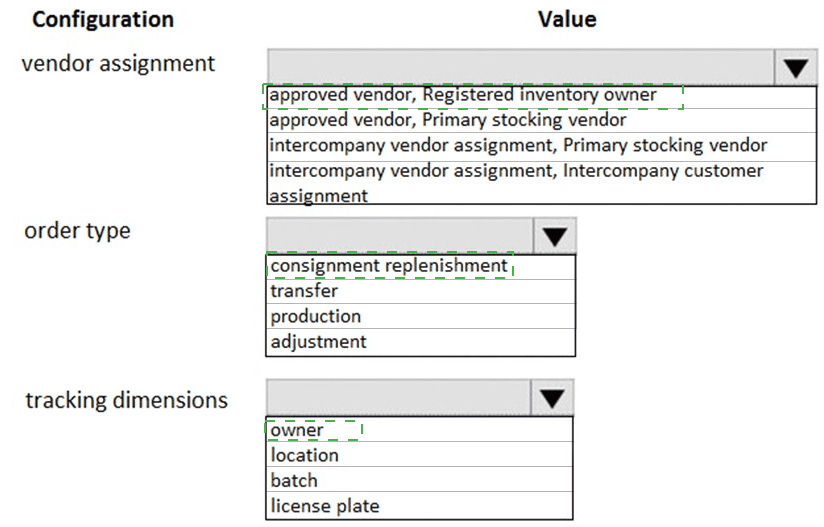Expand the order type dropdown arrow

555,236
